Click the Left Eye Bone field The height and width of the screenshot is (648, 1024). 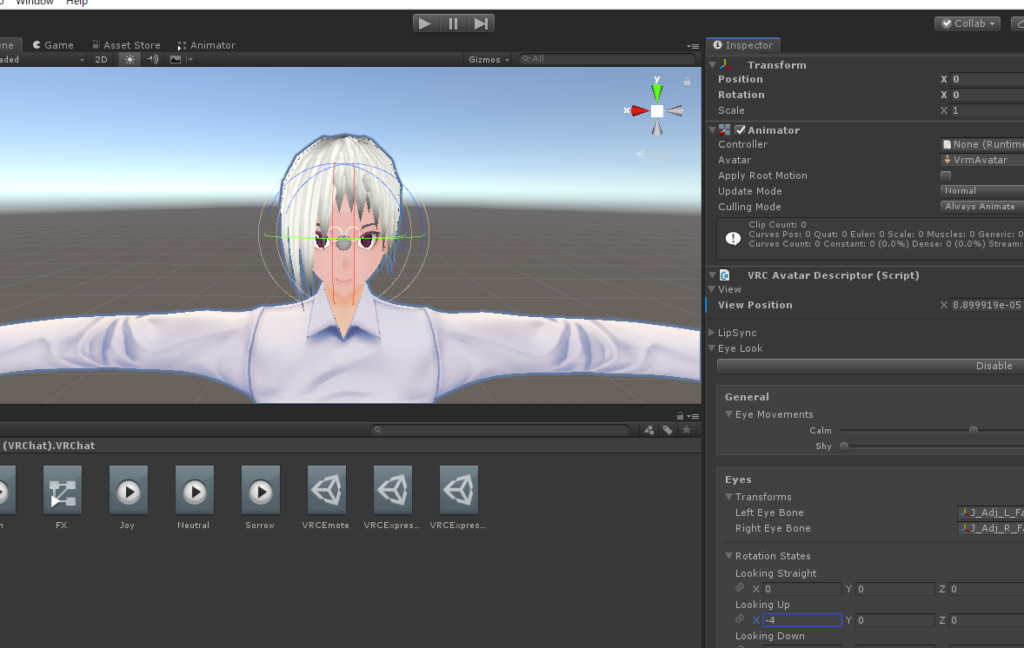click(x=991, y=513)
